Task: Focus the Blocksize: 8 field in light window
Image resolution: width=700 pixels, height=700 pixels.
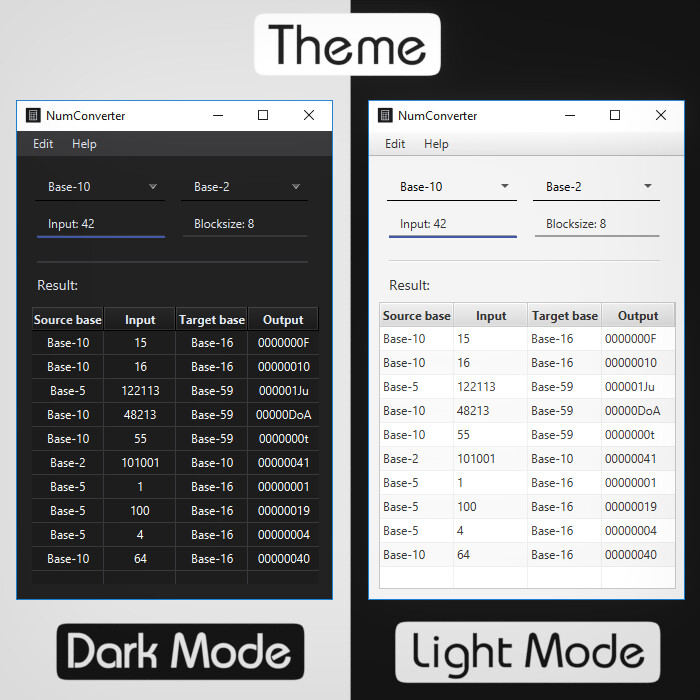Action: coord(597,224)
